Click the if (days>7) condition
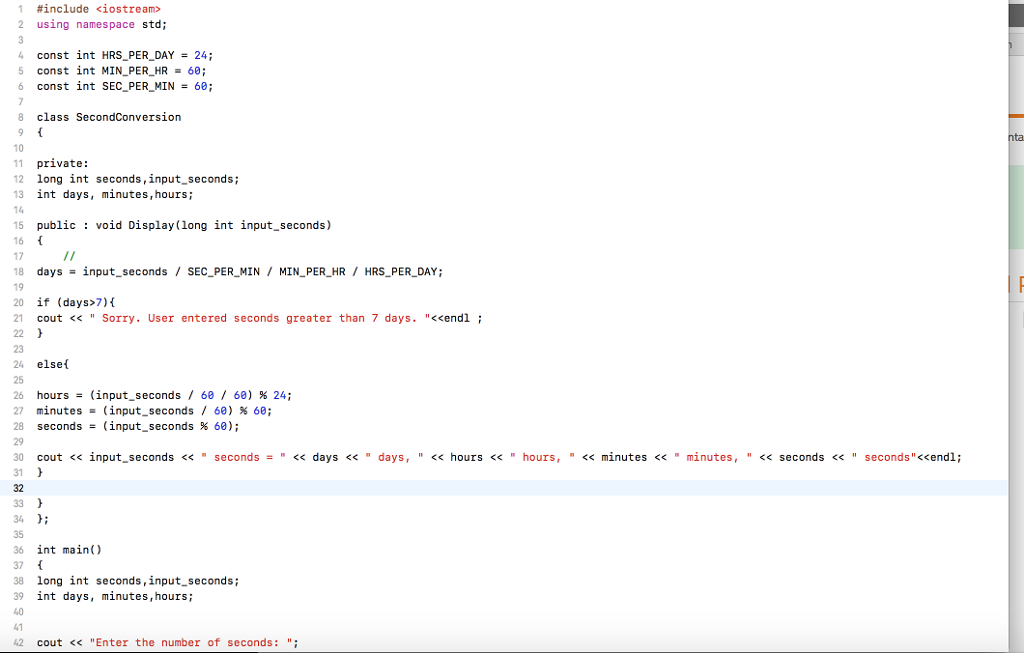Screen dimensions: 1024x653 pos(75,301)
